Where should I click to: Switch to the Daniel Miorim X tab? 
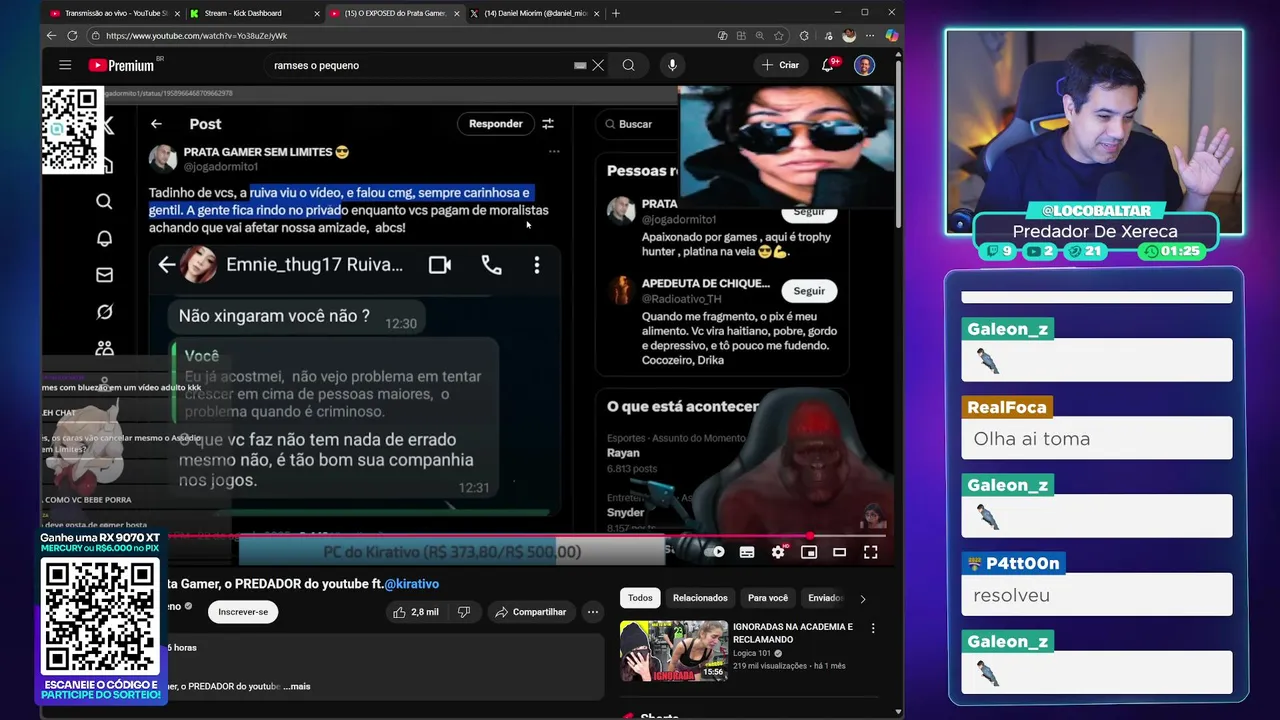click(x=535, y=13)
